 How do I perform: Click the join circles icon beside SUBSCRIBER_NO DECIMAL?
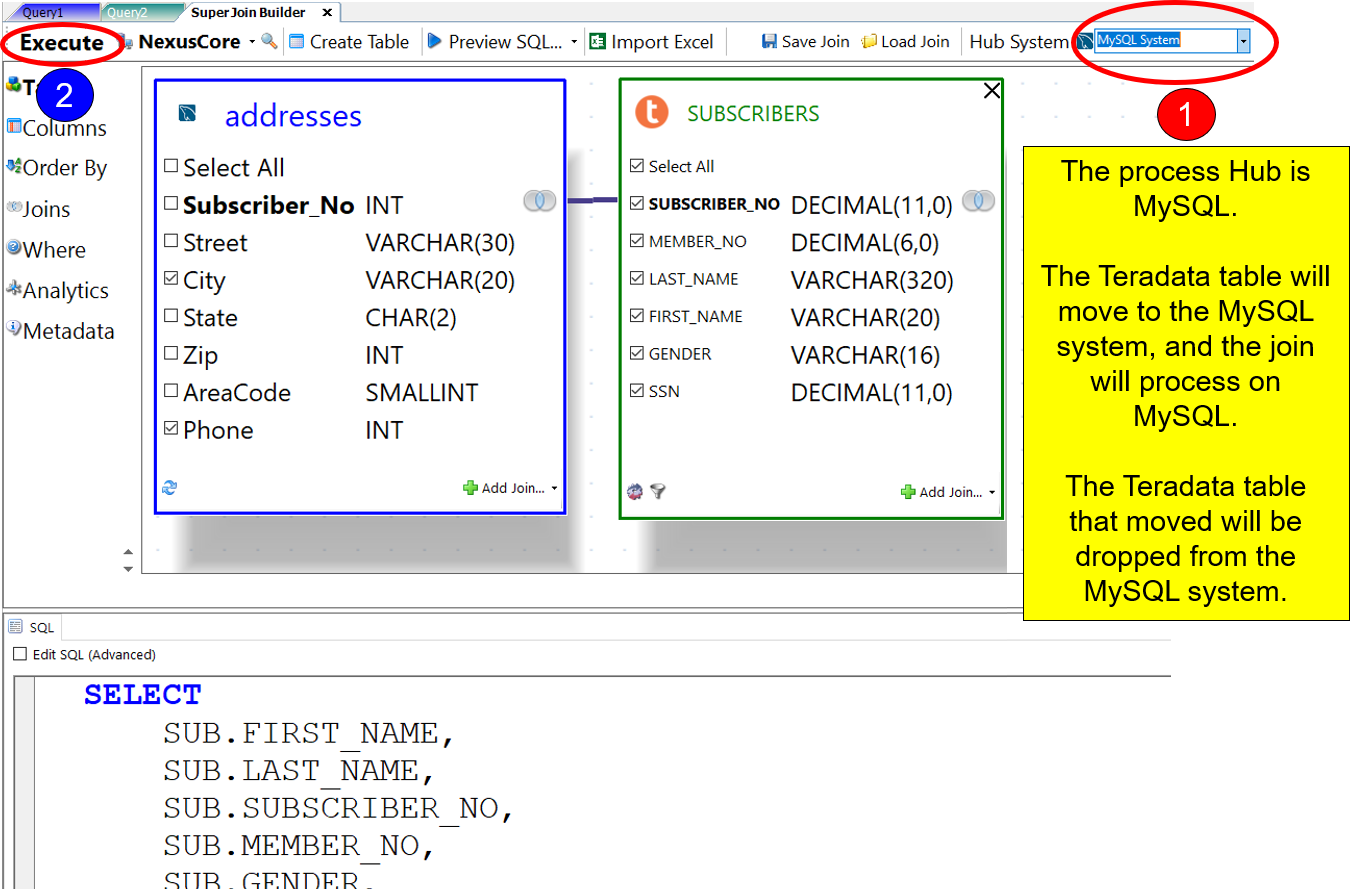tap(978, 202)
